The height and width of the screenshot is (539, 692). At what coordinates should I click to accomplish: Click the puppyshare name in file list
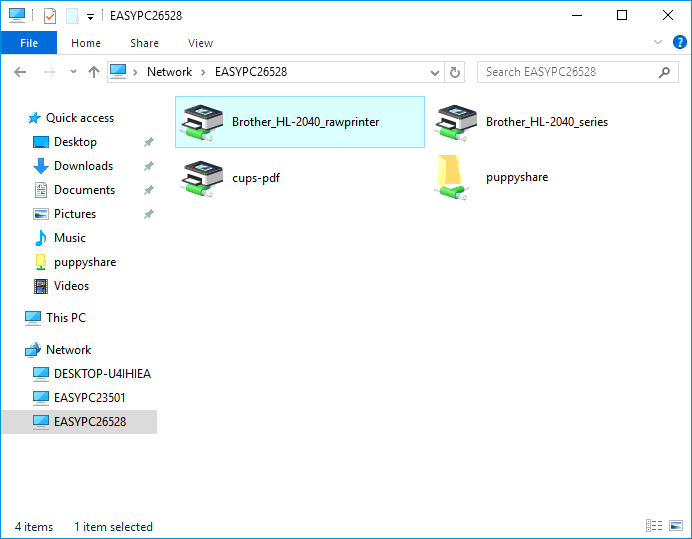click(x=517, y=177)
